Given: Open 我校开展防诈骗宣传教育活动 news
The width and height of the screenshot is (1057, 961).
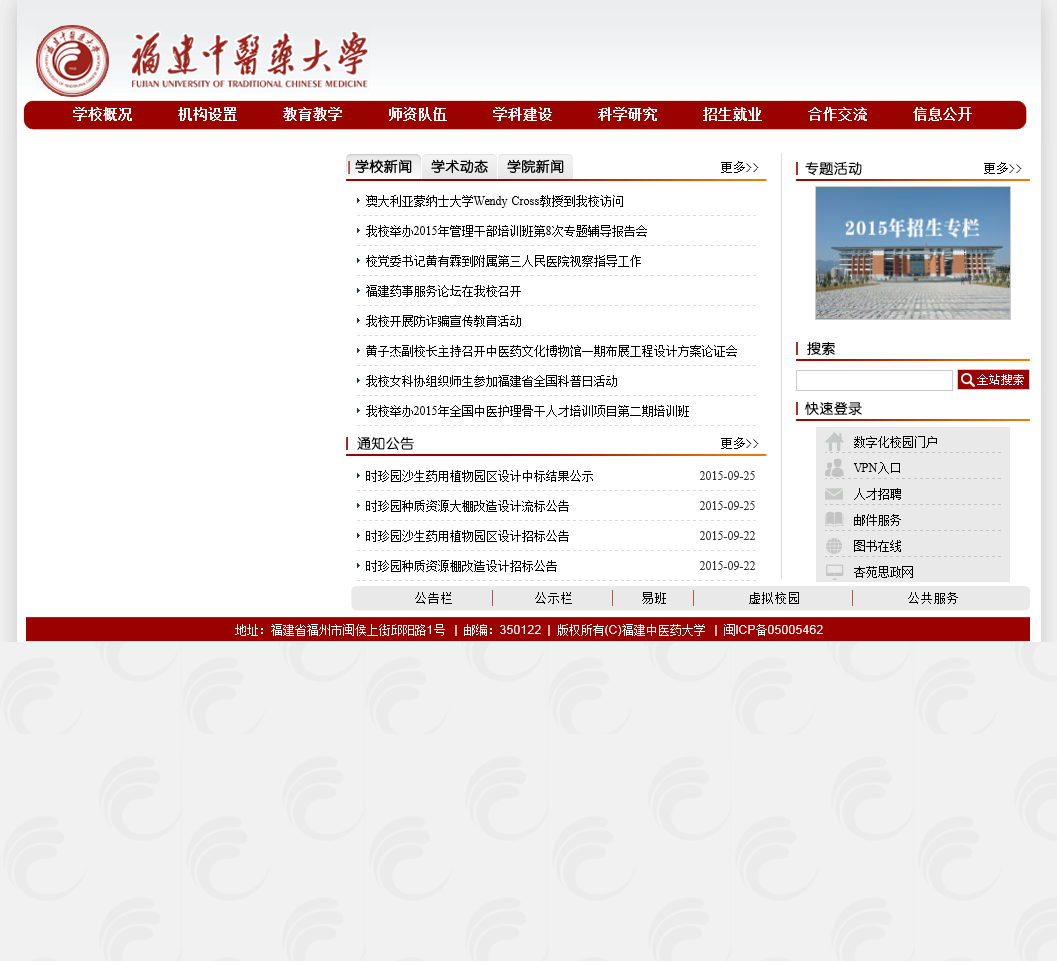Looking at the screenshot, I should click(x=444, y=321).
